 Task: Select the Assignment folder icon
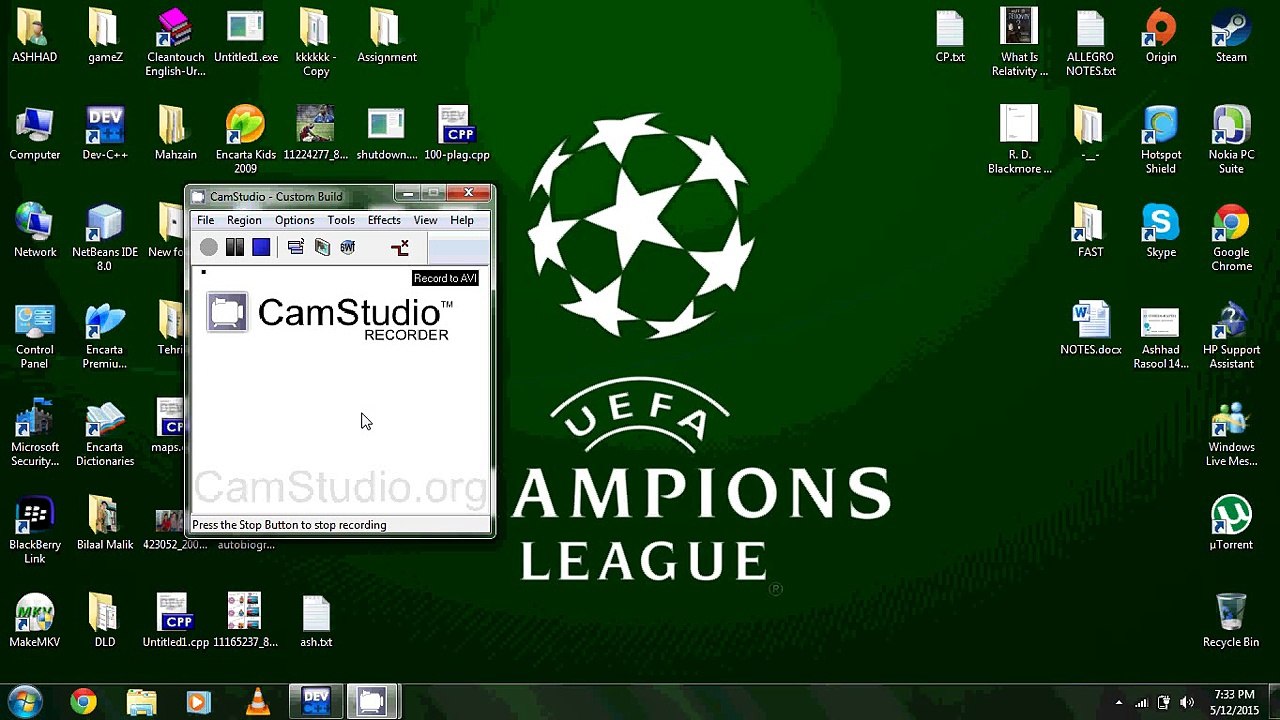coord(387,37)
